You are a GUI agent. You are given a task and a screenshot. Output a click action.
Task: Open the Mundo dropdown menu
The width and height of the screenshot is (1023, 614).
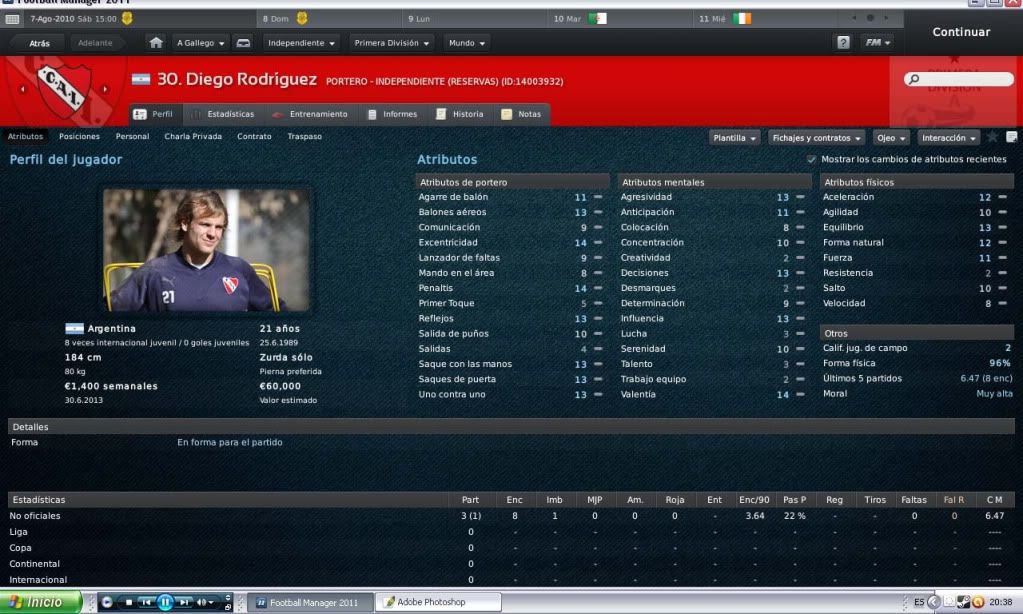click(467, 43)
